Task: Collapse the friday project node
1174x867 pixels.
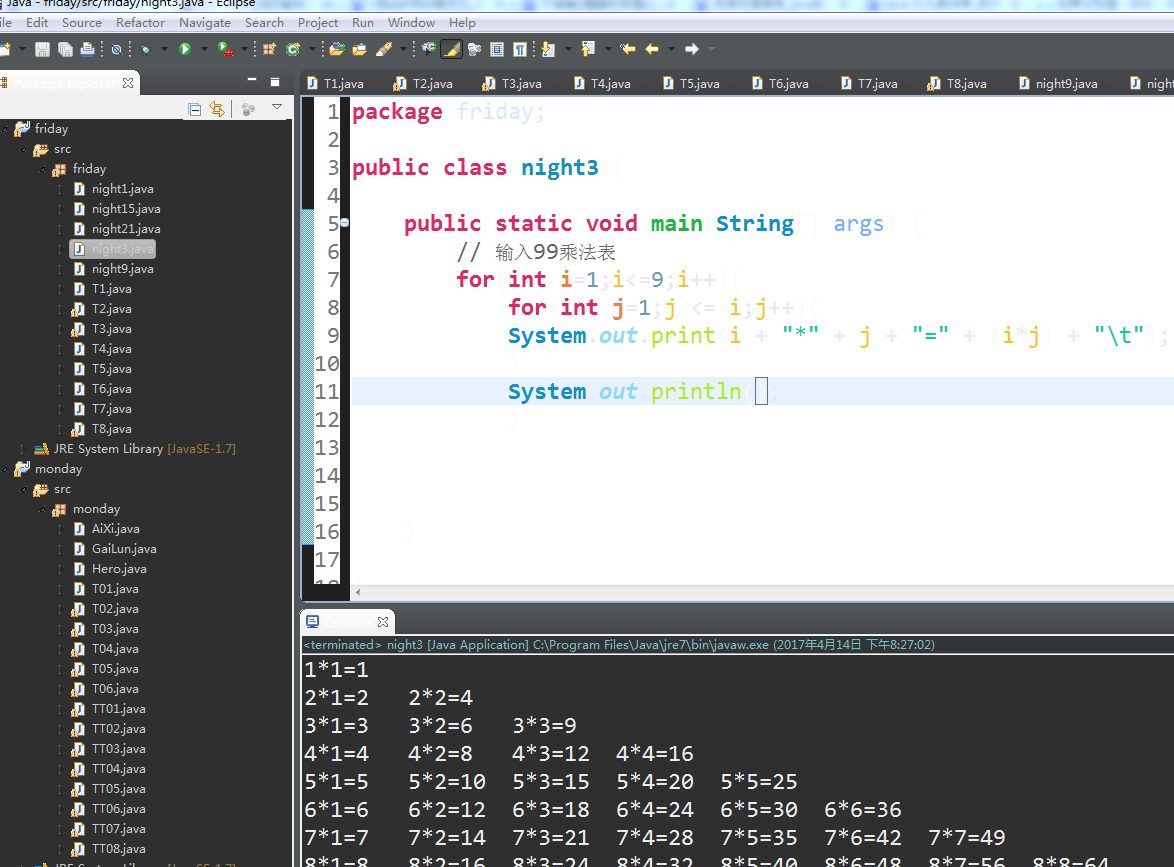Action: [x=5, y=130]
